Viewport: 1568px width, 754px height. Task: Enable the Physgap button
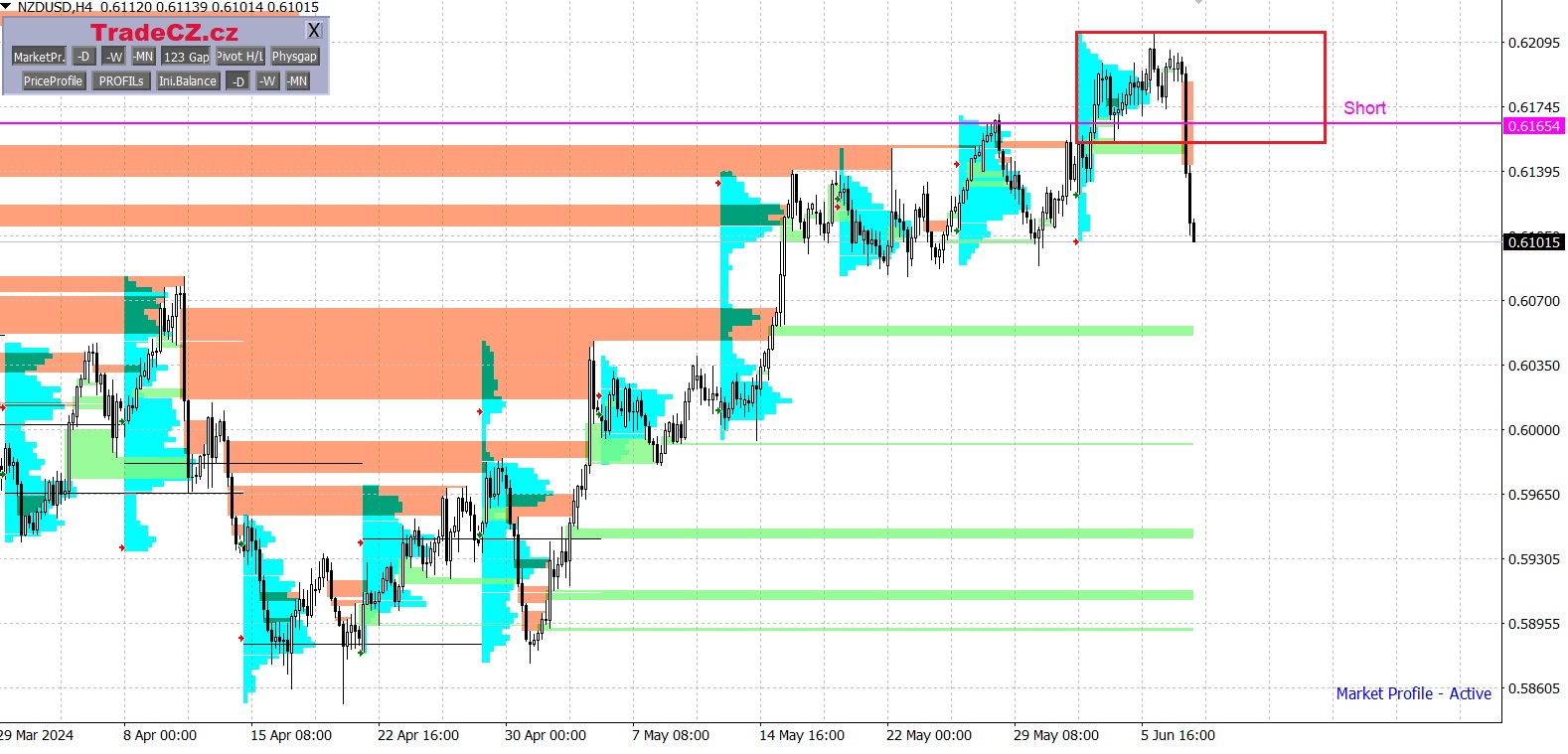[294, 57]
